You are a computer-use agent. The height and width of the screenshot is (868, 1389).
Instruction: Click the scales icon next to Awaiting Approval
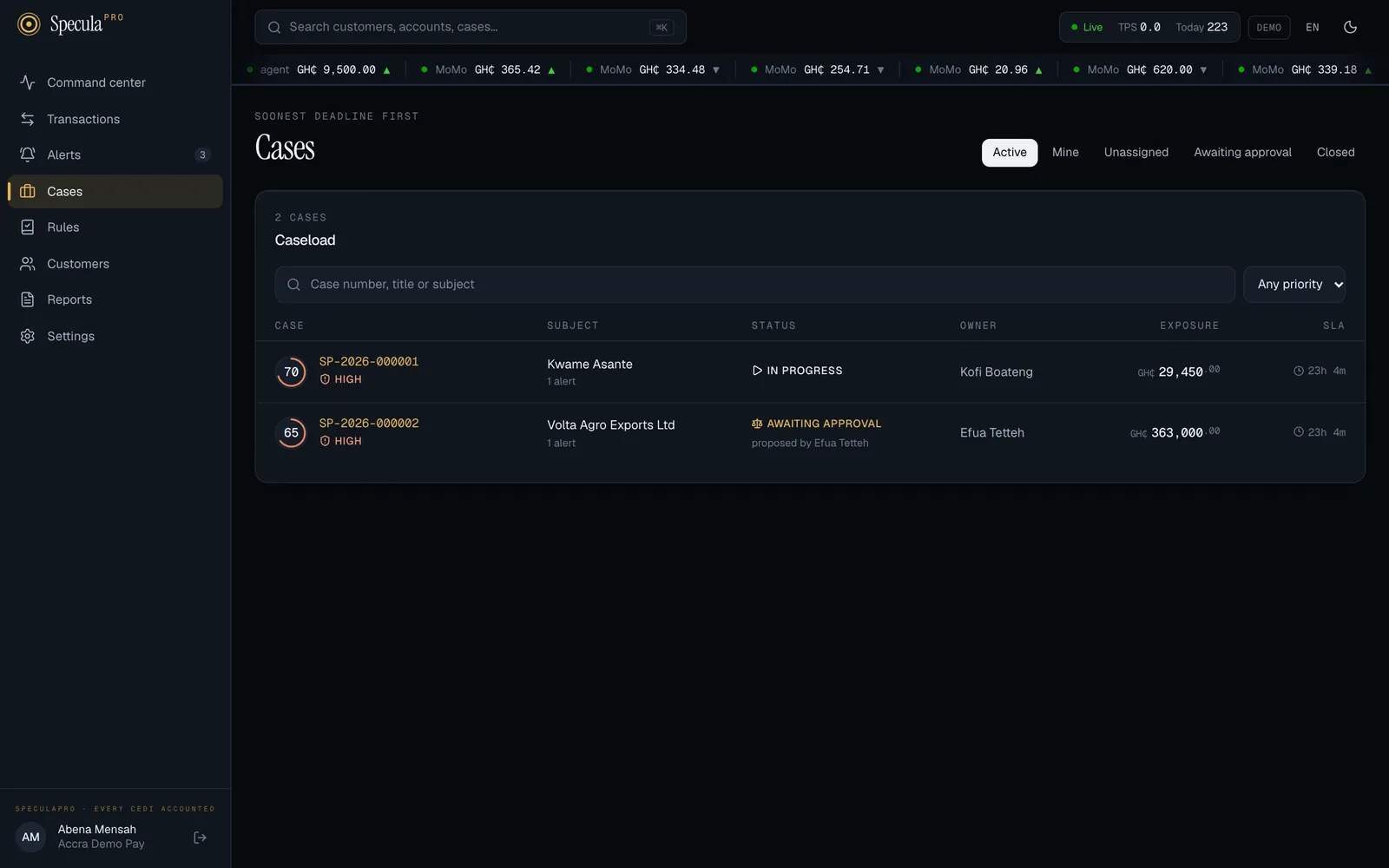(x=757, y=424)
